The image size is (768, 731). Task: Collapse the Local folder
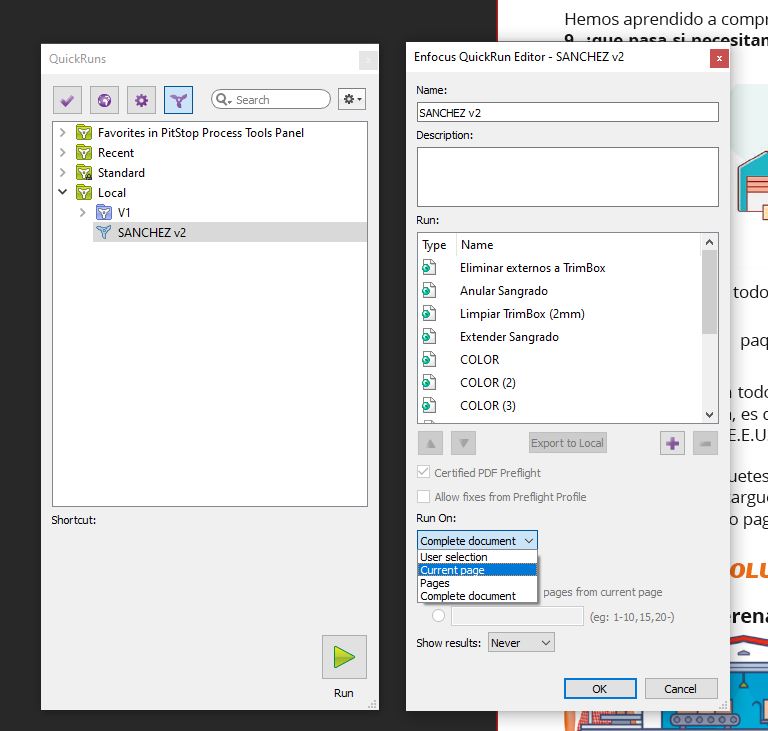pyautogui.click(x=63, y=192)
